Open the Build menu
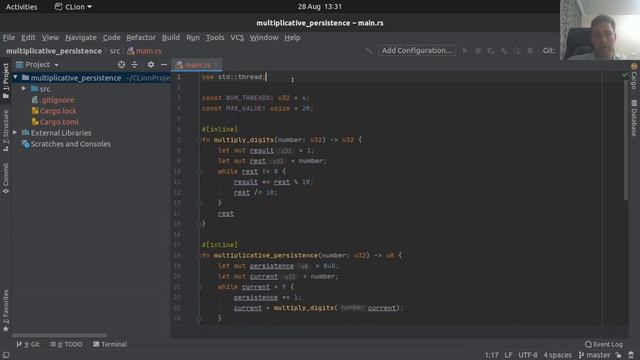 pyautogui.click(x=171, y=37)
